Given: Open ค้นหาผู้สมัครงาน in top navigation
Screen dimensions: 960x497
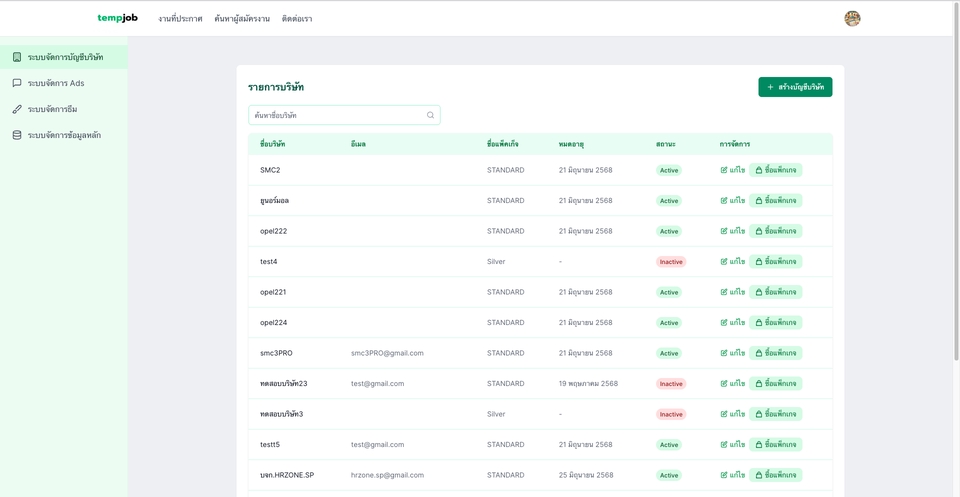Looking at the screenshot, I should click(242, 19).
